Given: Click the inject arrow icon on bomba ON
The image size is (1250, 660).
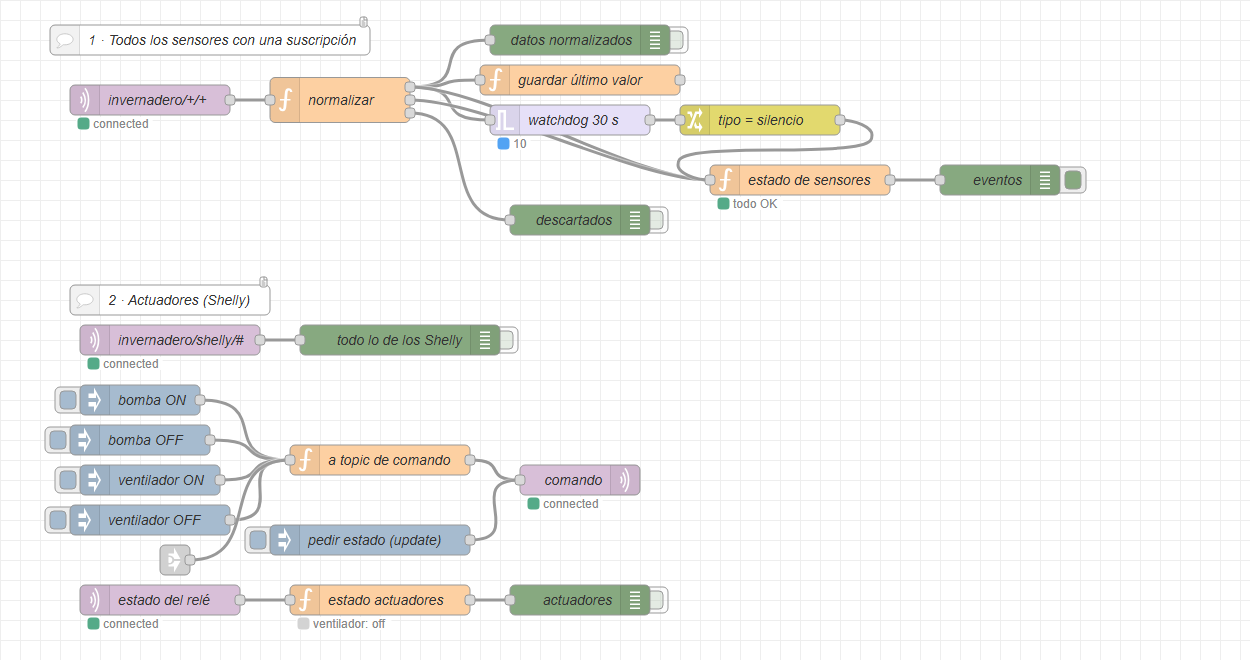Looking at the screenshot, I should tap(95, 400).
